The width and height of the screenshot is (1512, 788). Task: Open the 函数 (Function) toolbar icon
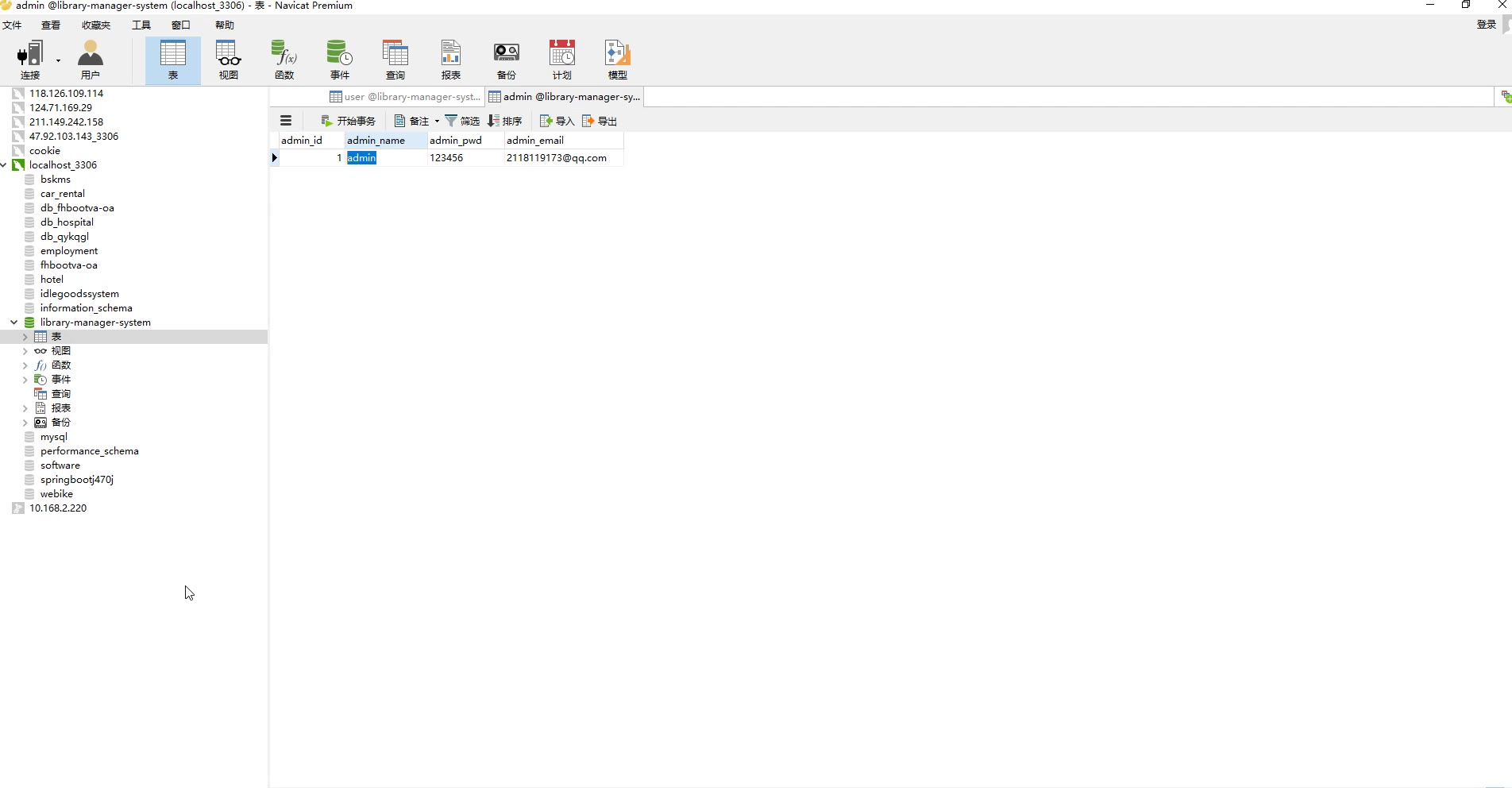[x=284, y=60]
